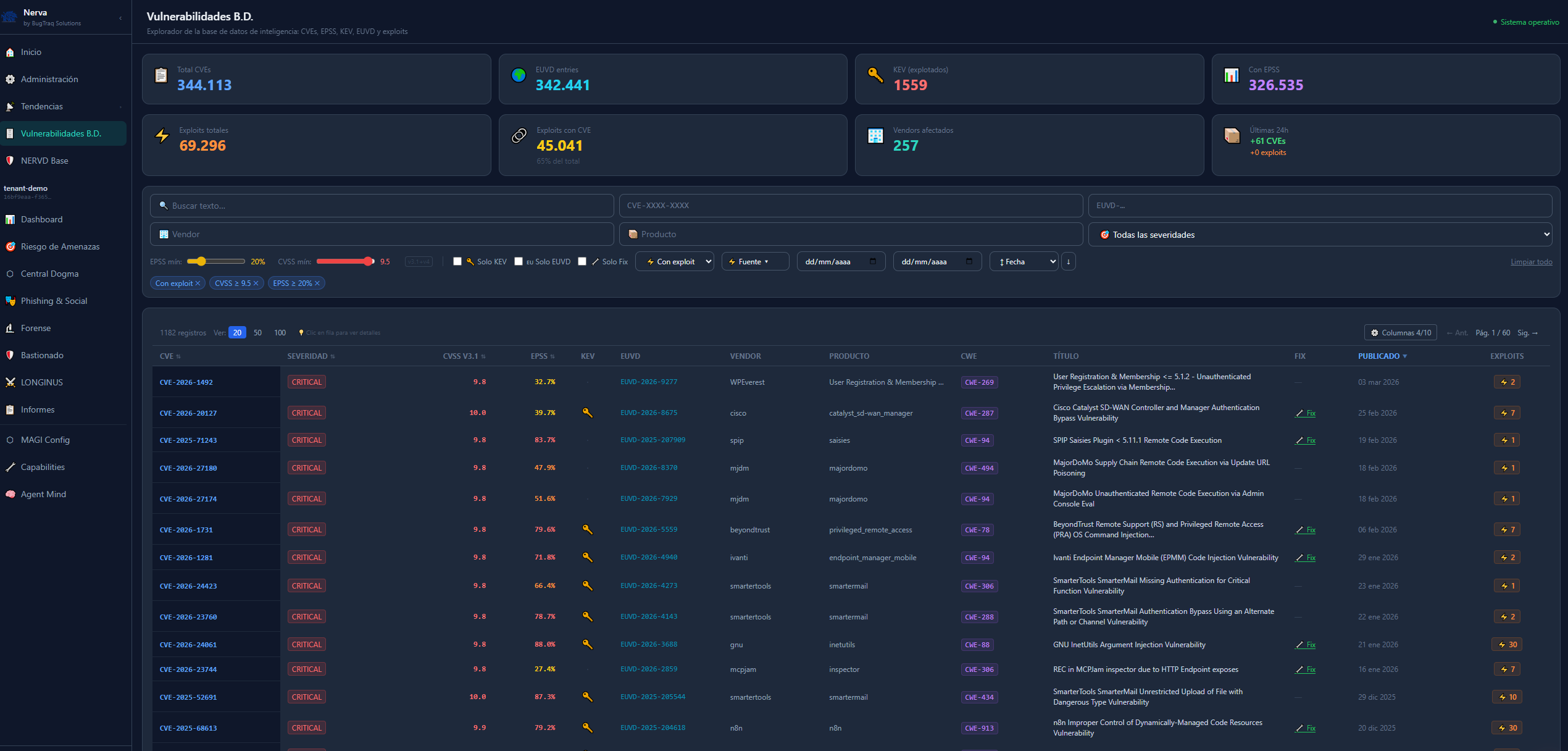Enable the Solo Fix checkbox

pos(582,262)
